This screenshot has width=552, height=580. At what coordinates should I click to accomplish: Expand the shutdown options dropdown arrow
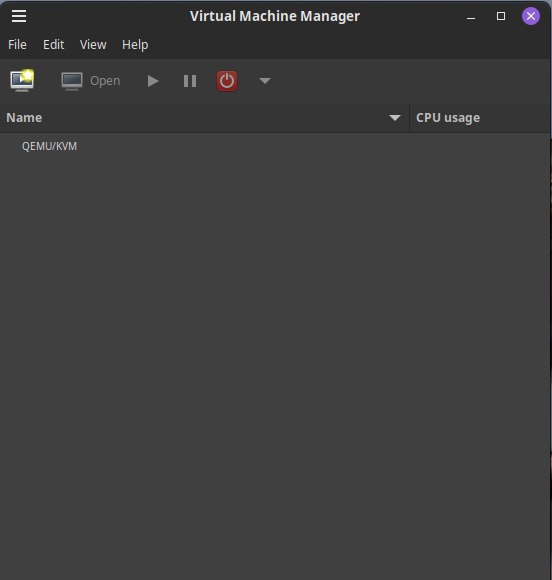265,81
